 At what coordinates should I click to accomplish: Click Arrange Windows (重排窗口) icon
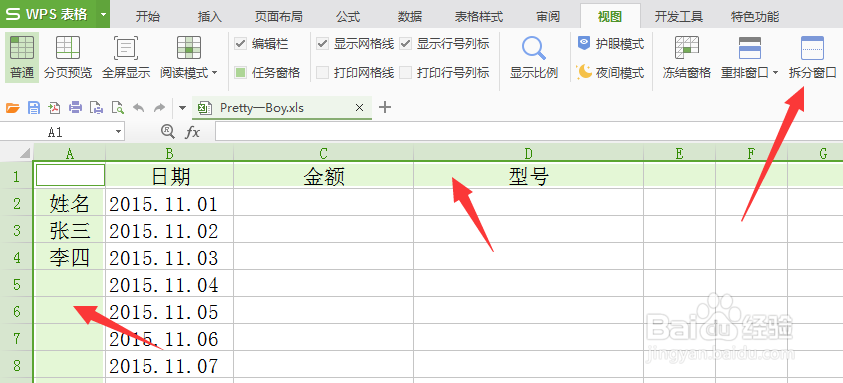[x=749, y=48]
